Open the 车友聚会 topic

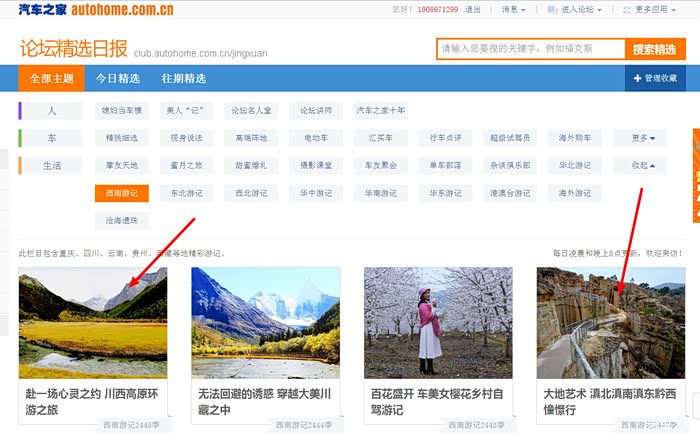point(381,166)
